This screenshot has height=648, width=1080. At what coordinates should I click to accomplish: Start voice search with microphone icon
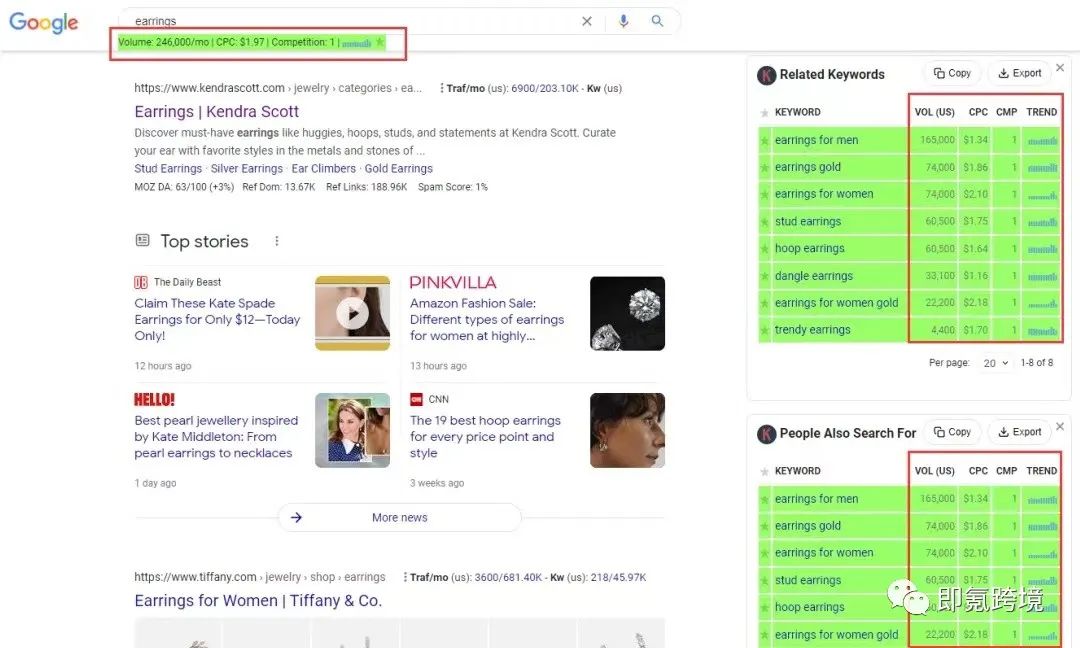[x=623, y=21]
